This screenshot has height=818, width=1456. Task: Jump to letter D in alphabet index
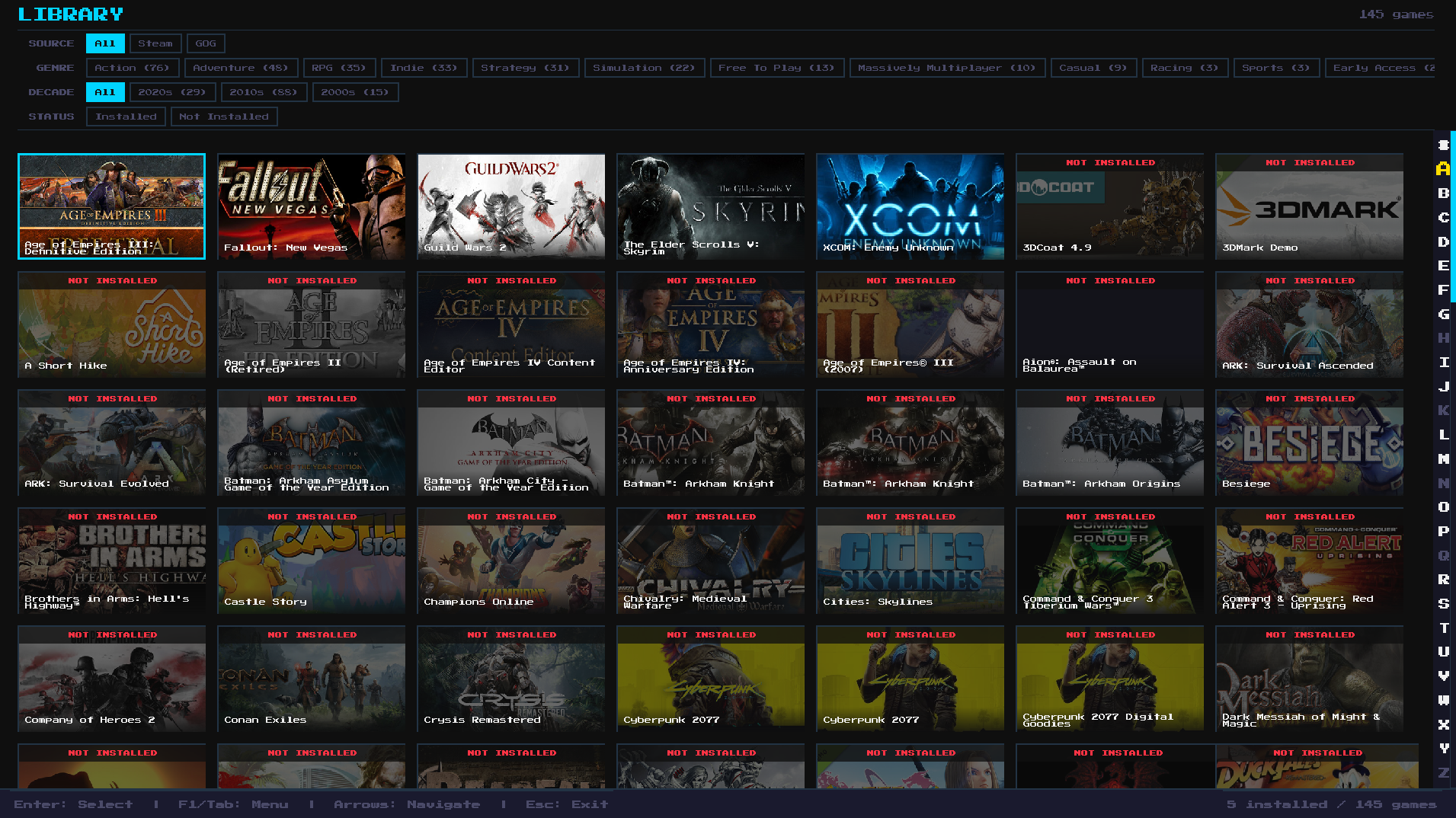1443,241
